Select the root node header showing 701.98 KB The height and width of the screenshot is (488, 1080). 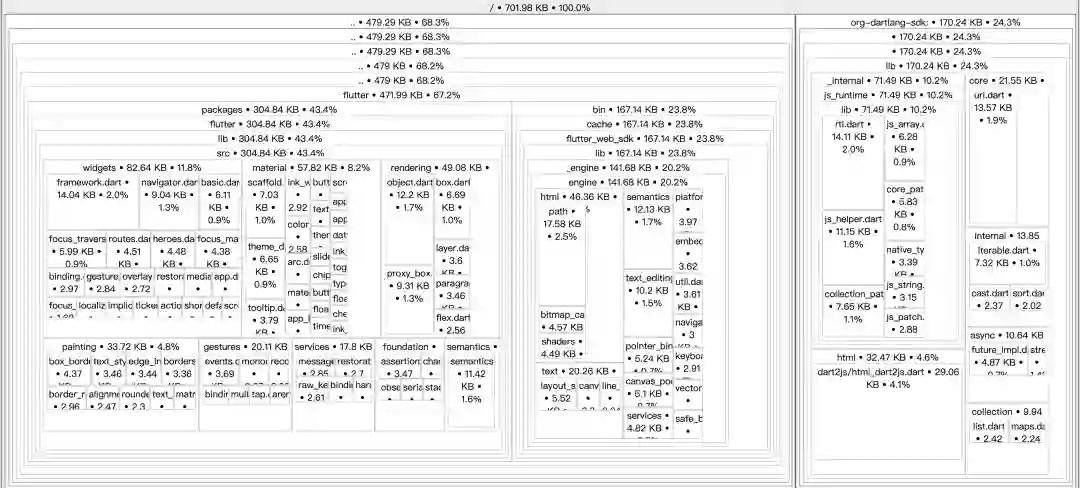[x=539, y=8]
